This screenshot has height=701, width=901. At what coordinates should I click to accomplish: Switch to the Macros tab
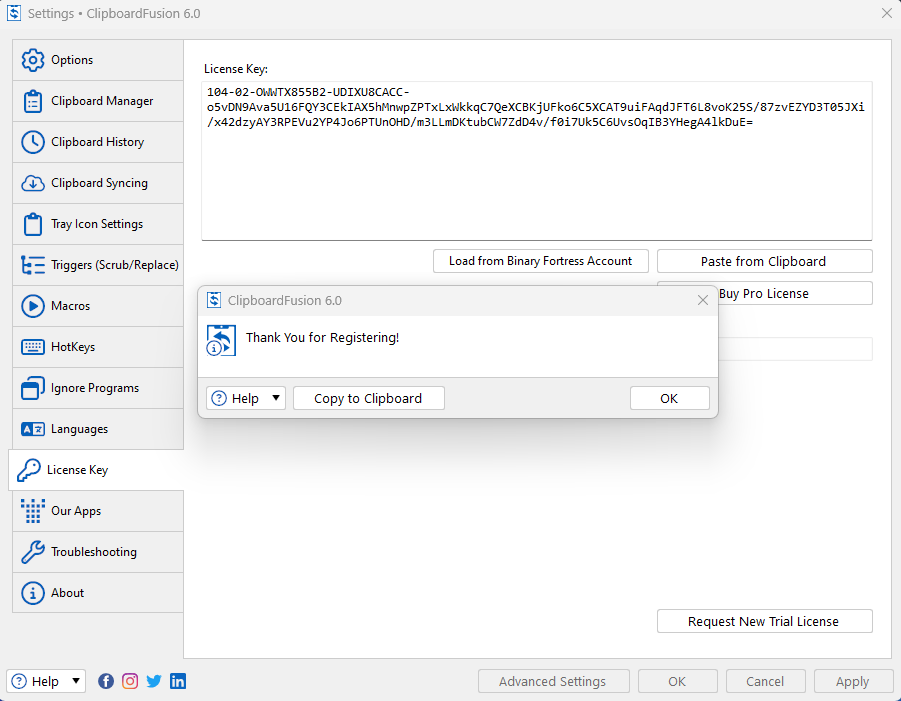pyautogui.click(x=98, y=306)
